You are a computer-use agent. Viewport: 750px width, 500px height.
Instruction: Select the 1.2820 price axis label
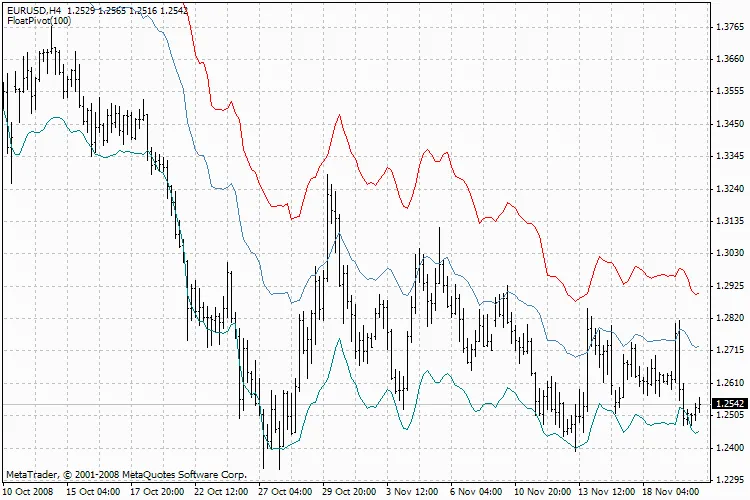pos(729,318)
